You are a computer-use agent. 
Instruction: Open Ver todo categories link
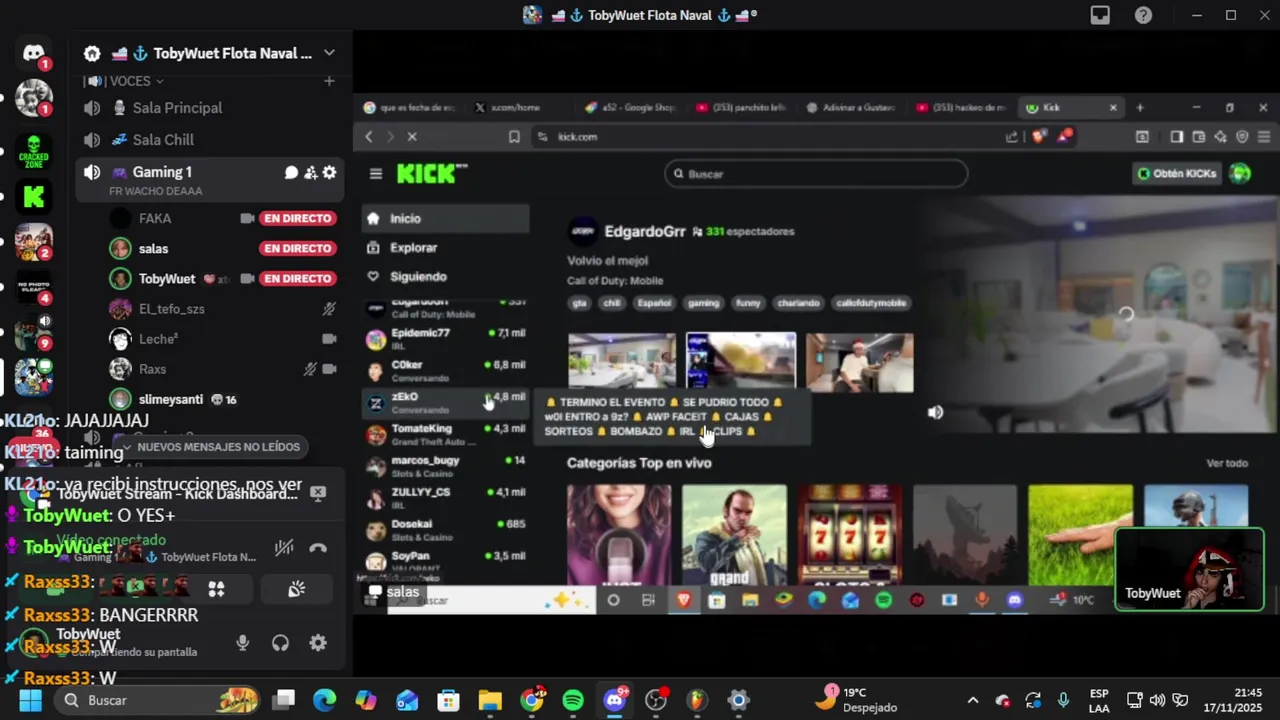1227,463
